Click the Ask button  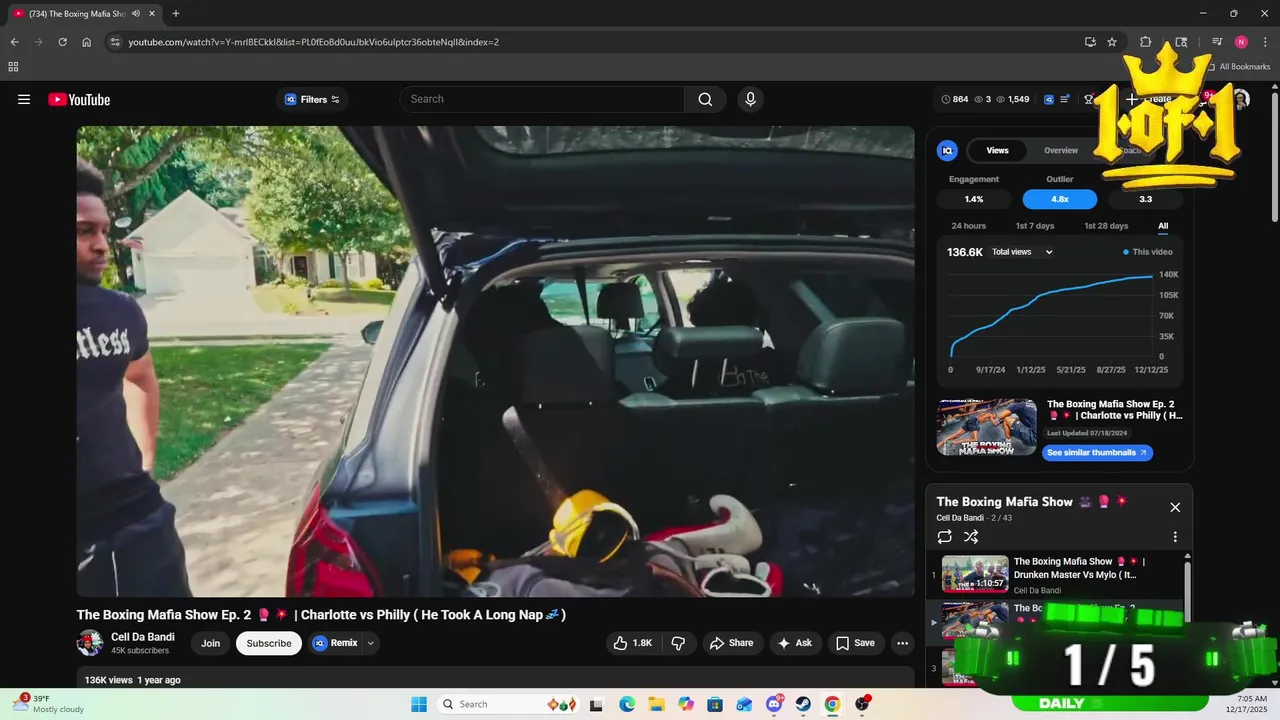pyautogui.click(x=794, y=643)
